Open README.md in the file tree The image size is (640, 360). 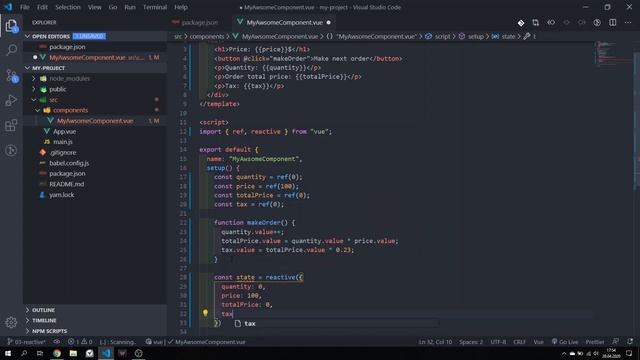pyautogui.click(x=67, y=184)
